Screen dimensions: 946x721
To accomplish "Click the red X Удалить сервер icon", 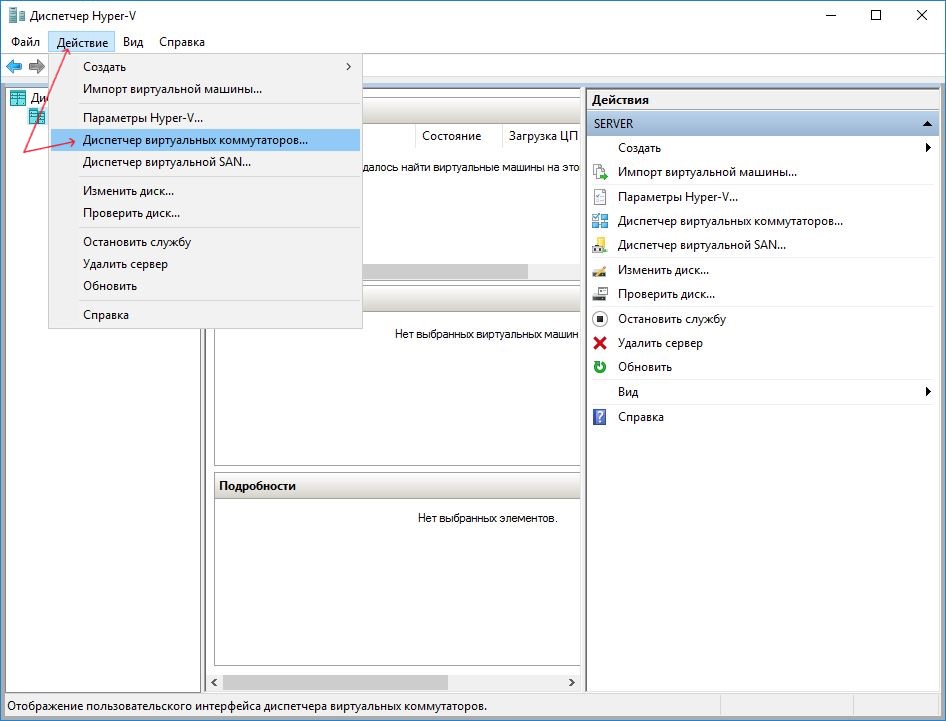I will point(600,343).
